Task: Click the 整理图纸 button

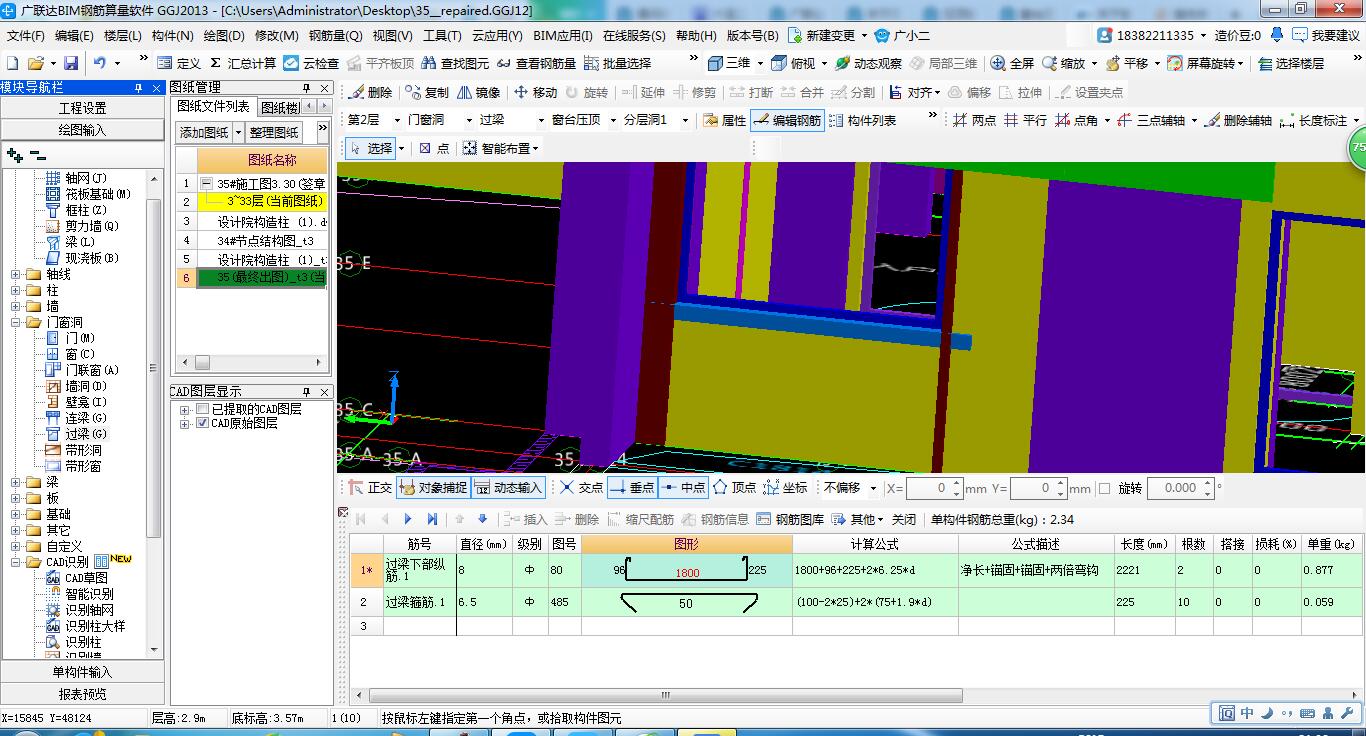Action: coord(274,132)
